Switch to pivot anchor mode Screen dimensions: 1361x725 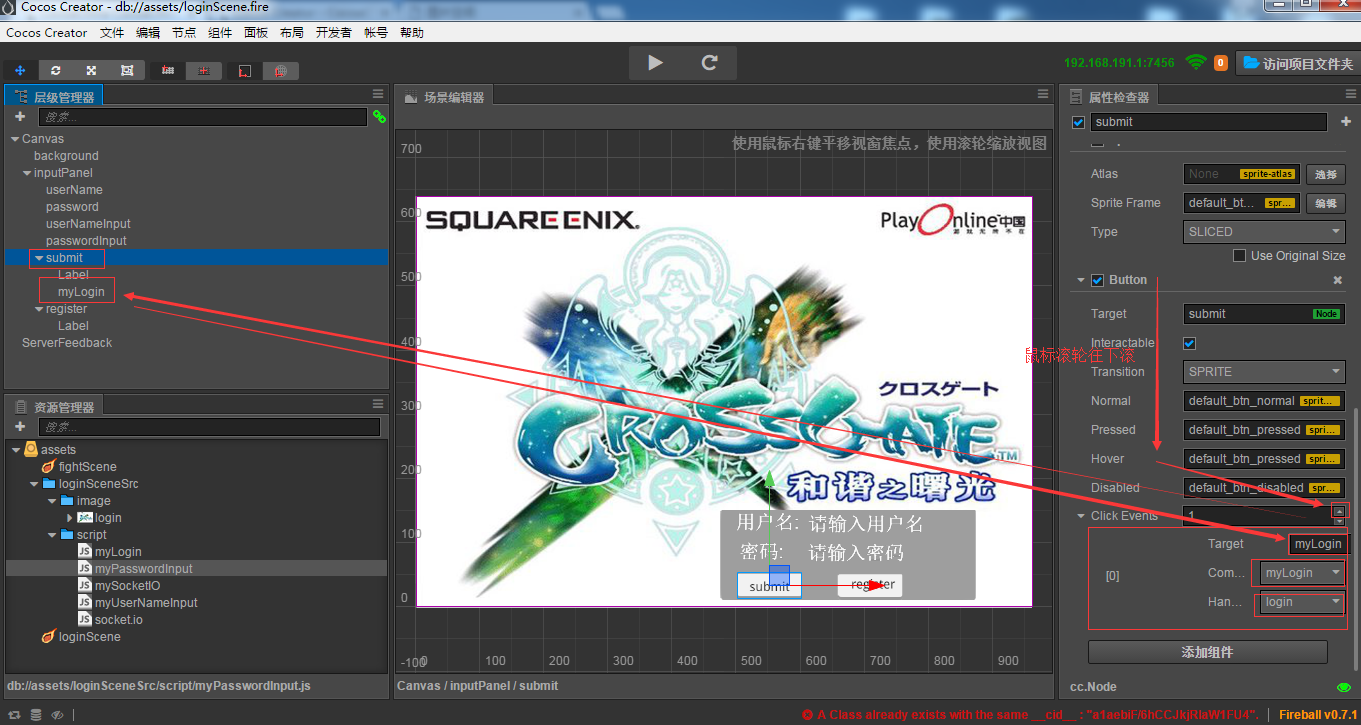pos(168,71)
